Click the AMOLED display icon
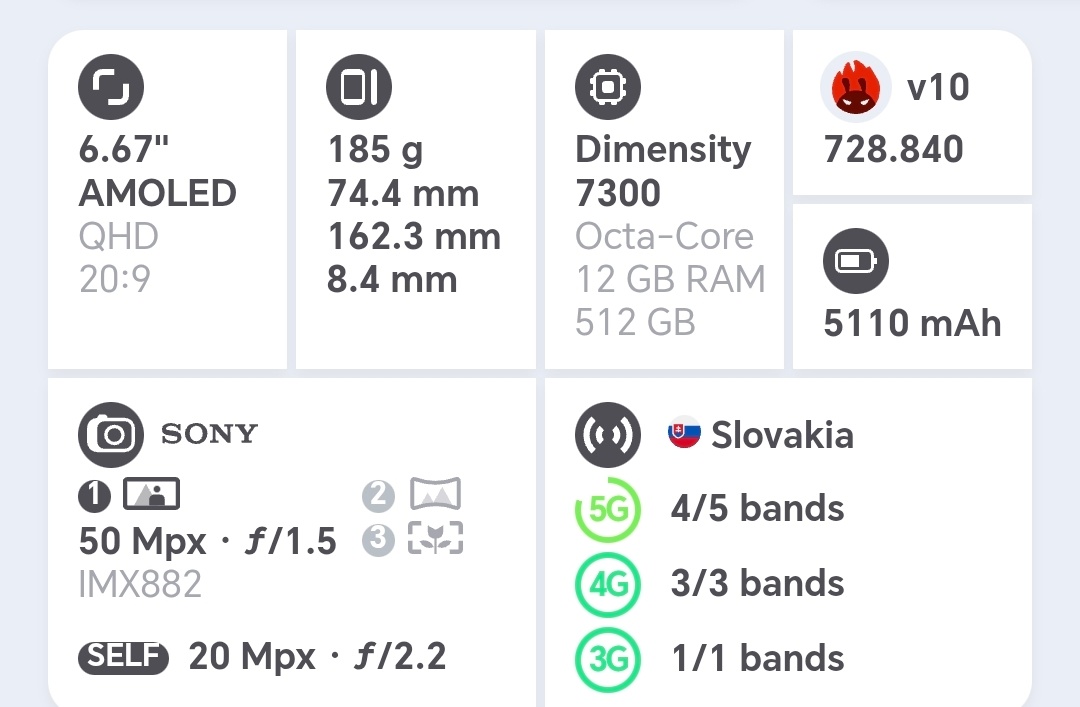 click(x=110, y=86)
